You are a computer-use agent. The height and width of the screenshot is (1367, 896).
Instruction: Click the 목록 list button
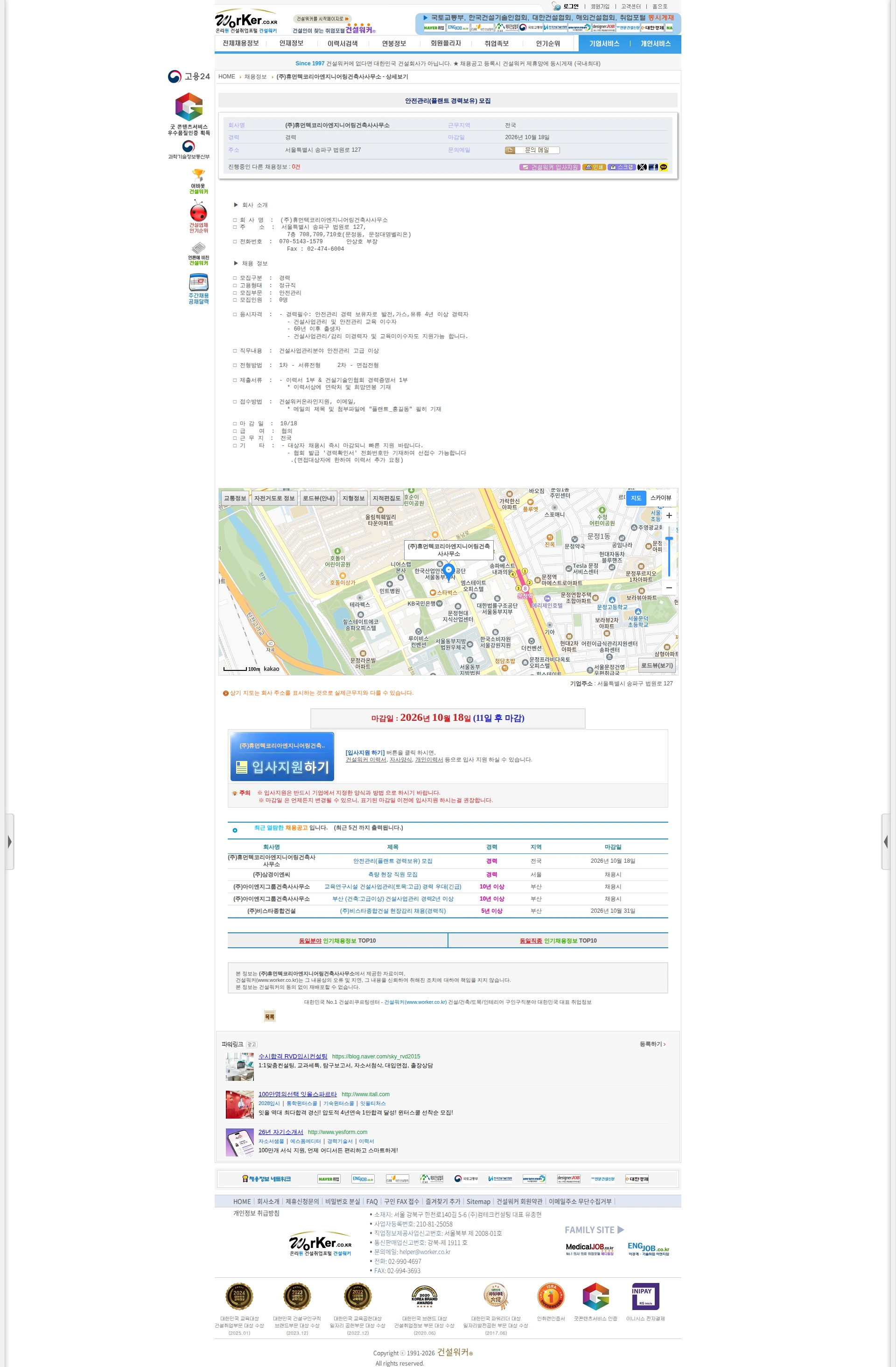click(269, 1017)
